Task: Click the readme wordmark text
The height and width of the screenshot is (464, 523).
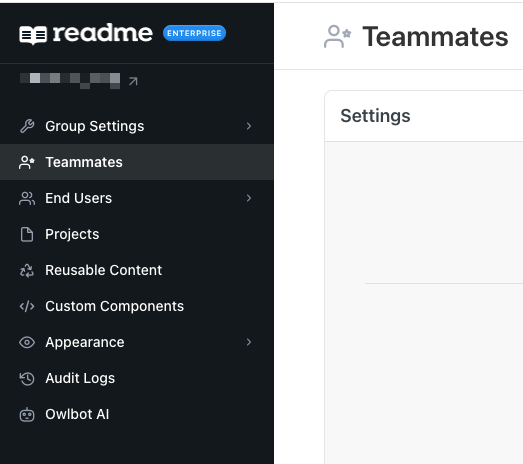Action: pyautogui.click(x=103, y=33)
